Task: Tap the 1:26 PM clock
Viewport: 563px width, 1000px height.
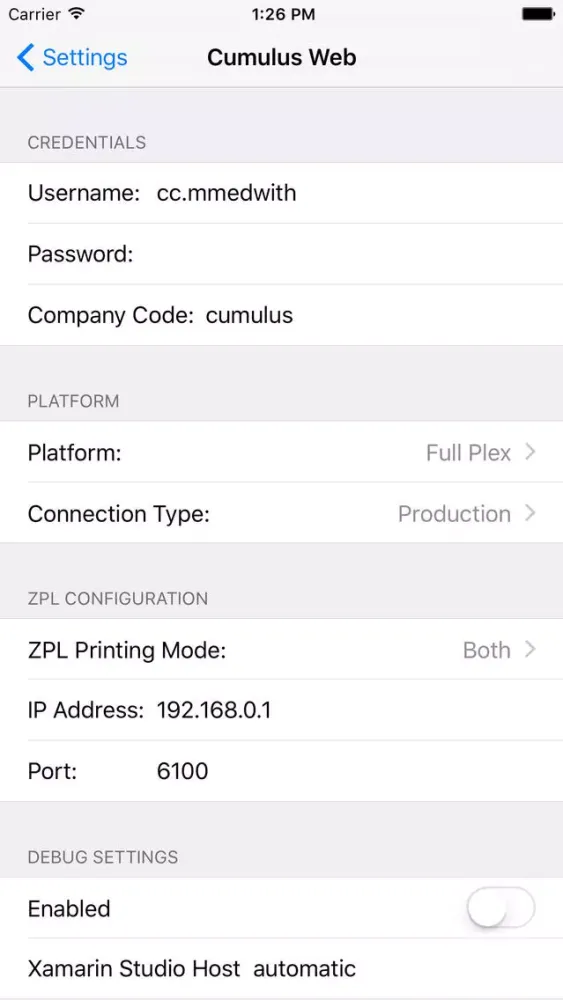Action: [283, 14]
